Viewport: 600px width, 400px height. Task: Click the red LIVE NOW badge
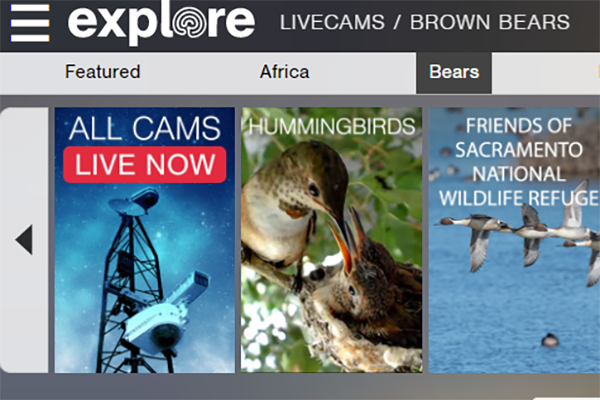click(145, 165)
